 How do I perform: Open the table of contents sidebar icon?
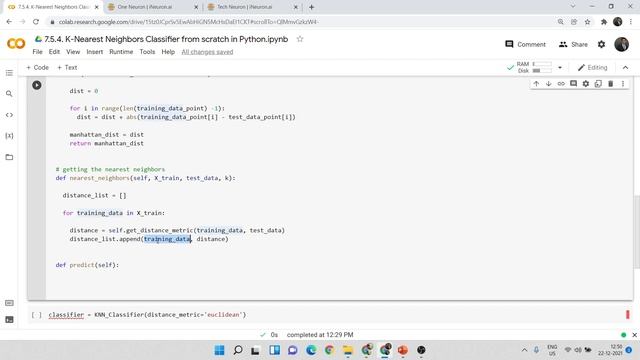point(9,73)
